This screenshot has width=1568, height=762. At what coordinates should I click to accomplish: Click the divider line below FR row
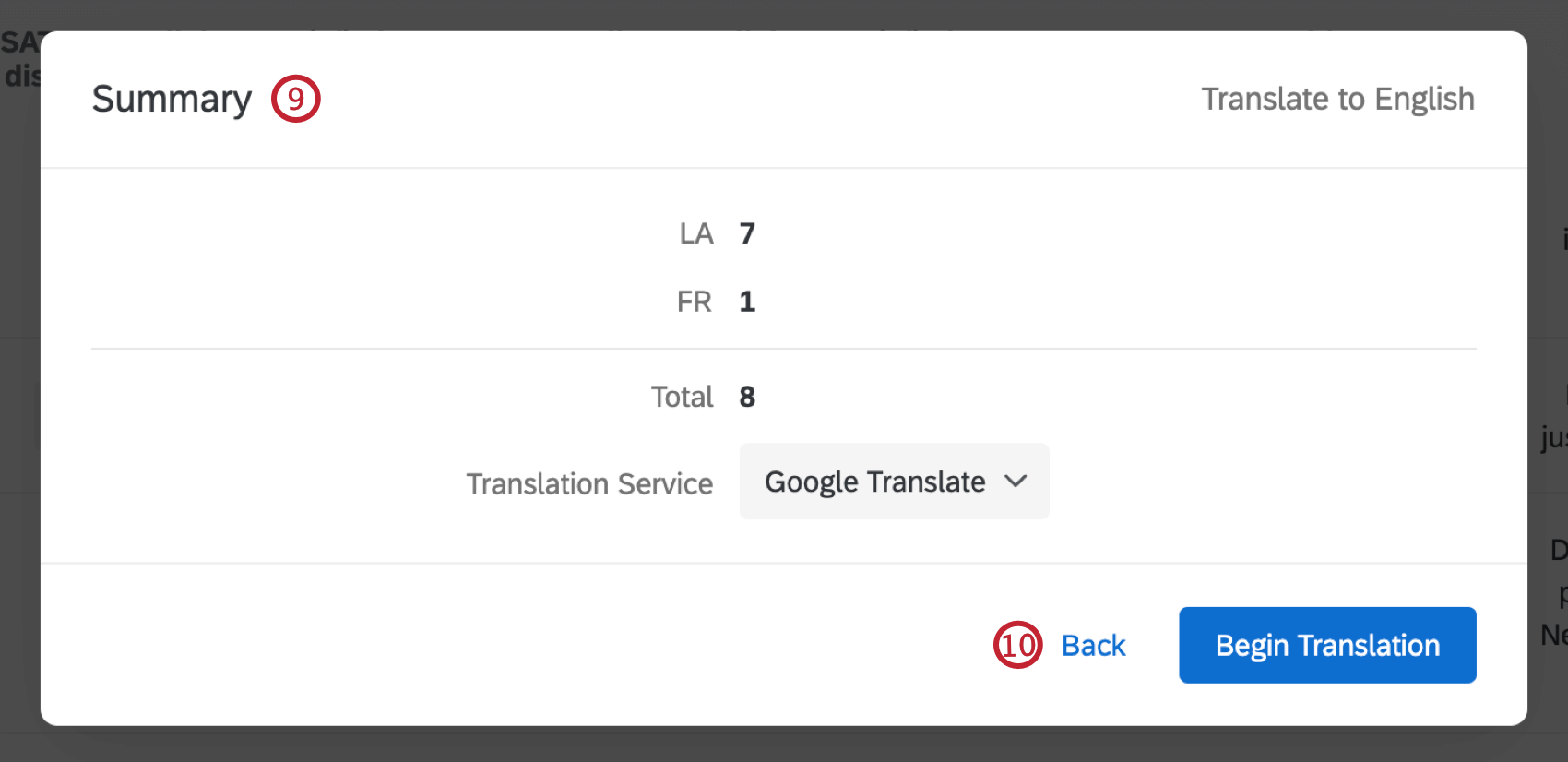point(784,350)
